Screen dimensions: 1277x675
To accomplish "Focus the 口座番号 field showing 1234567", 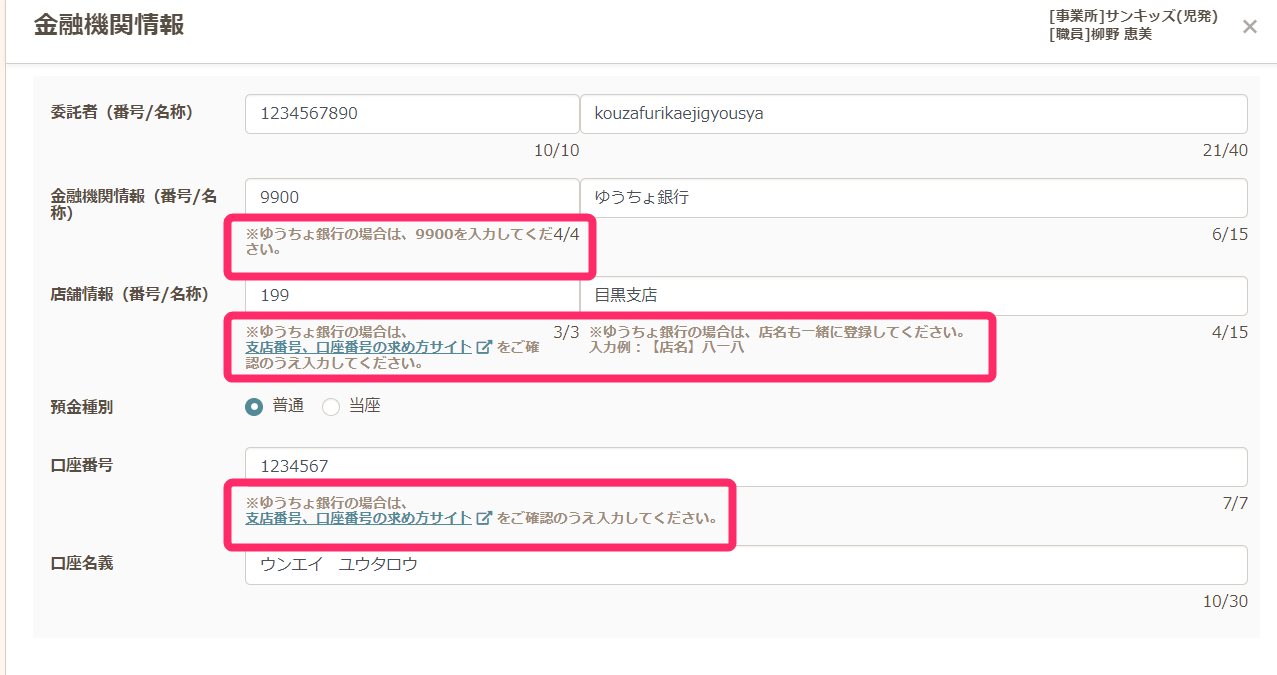I will (x=745, y=467).
